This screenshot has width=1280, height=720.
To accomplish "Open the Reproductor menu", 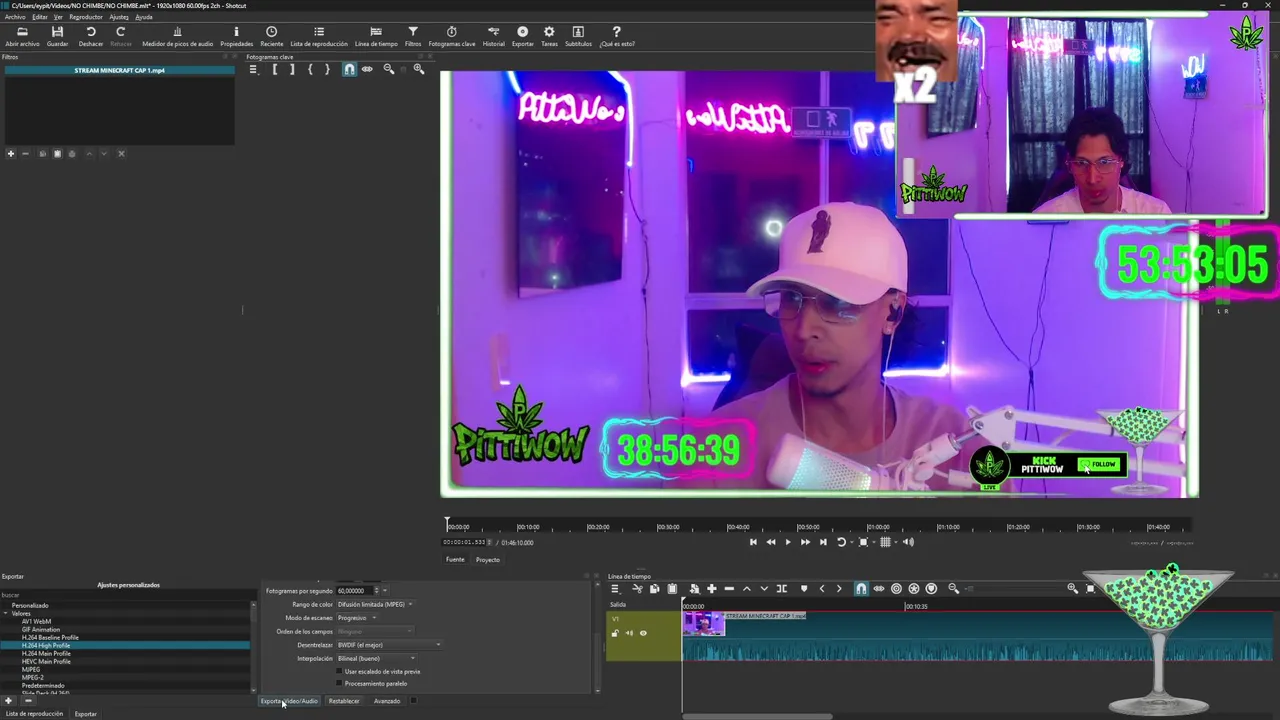I will coord(85,17).
